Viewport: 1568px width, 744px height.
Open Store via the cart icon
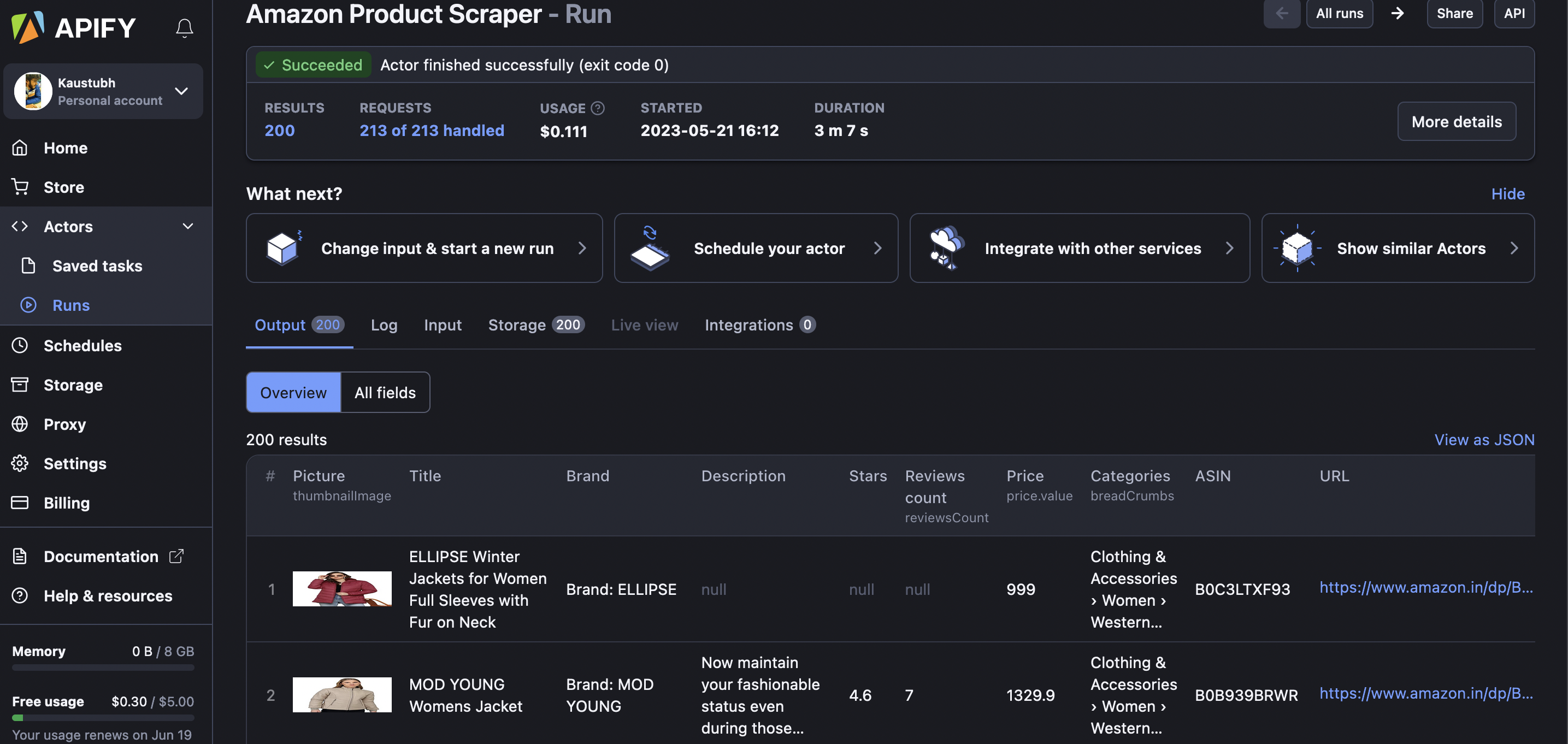pos(20,187)
